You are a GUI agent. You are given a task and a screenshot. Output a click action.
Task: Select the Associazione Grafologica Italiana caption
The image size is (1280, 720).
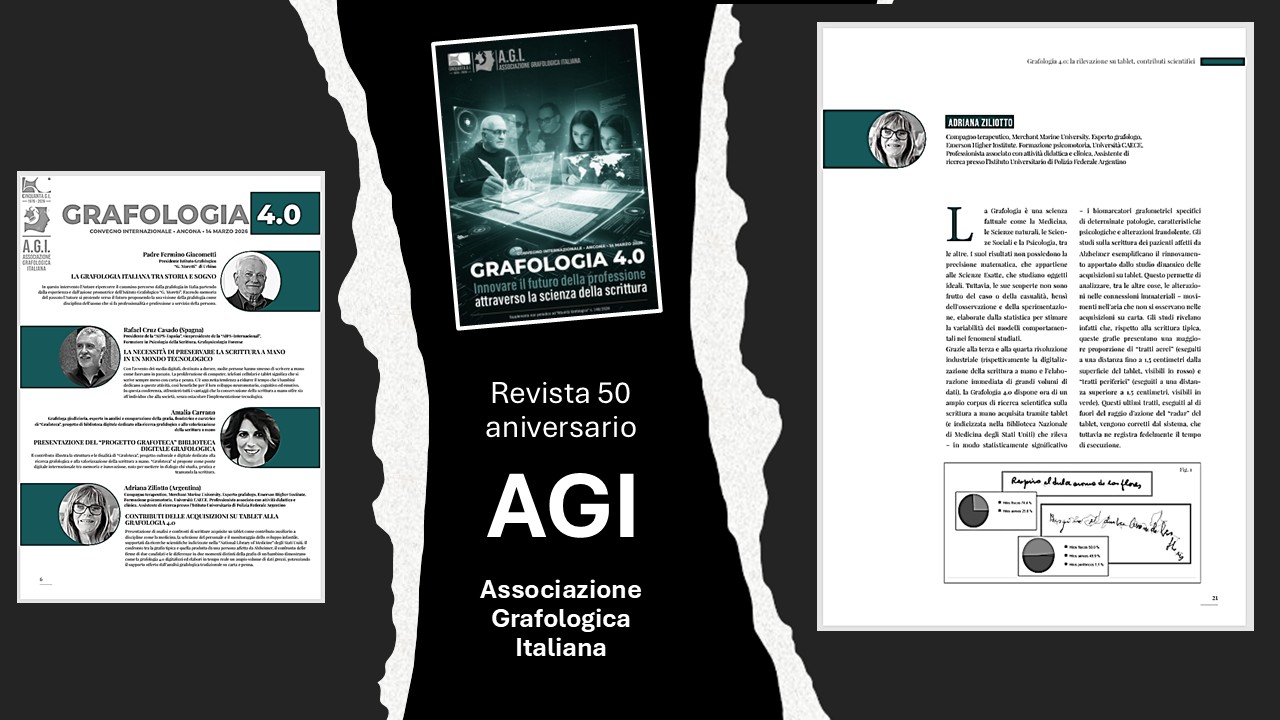561,618
